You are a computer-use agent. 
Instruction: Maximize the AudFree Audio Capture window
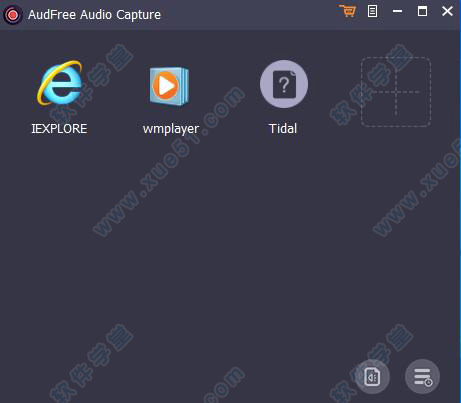point(422,11)
